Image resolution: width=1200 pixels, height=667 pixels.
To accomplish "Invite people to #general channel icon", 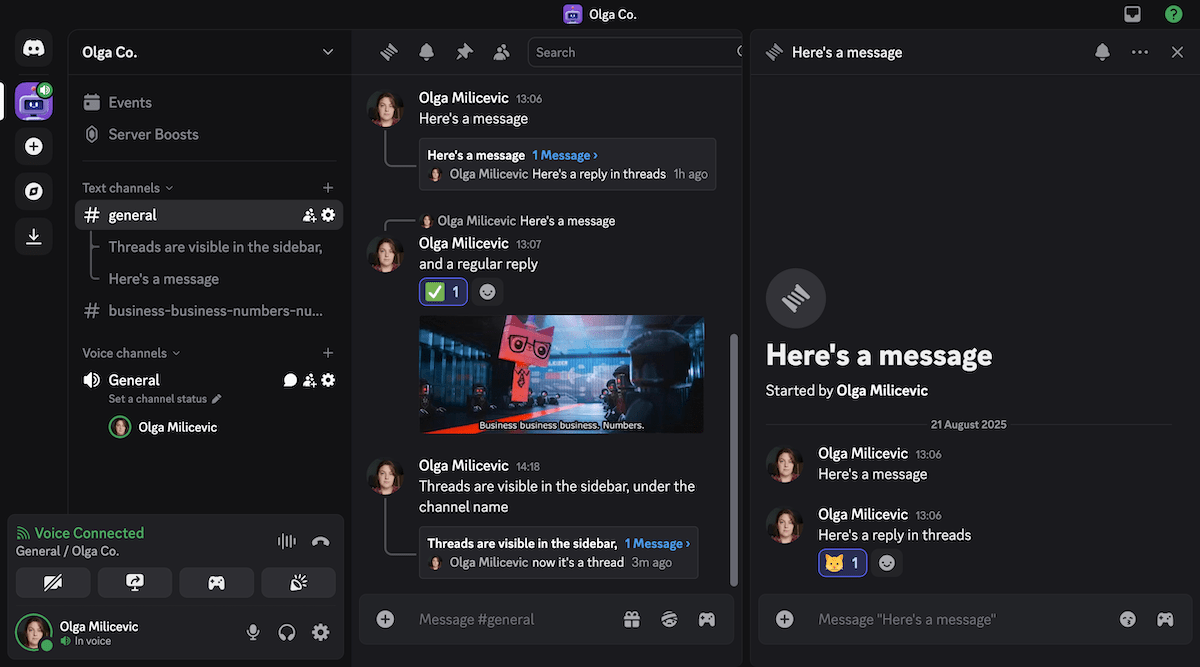I will tap(309, 215).
